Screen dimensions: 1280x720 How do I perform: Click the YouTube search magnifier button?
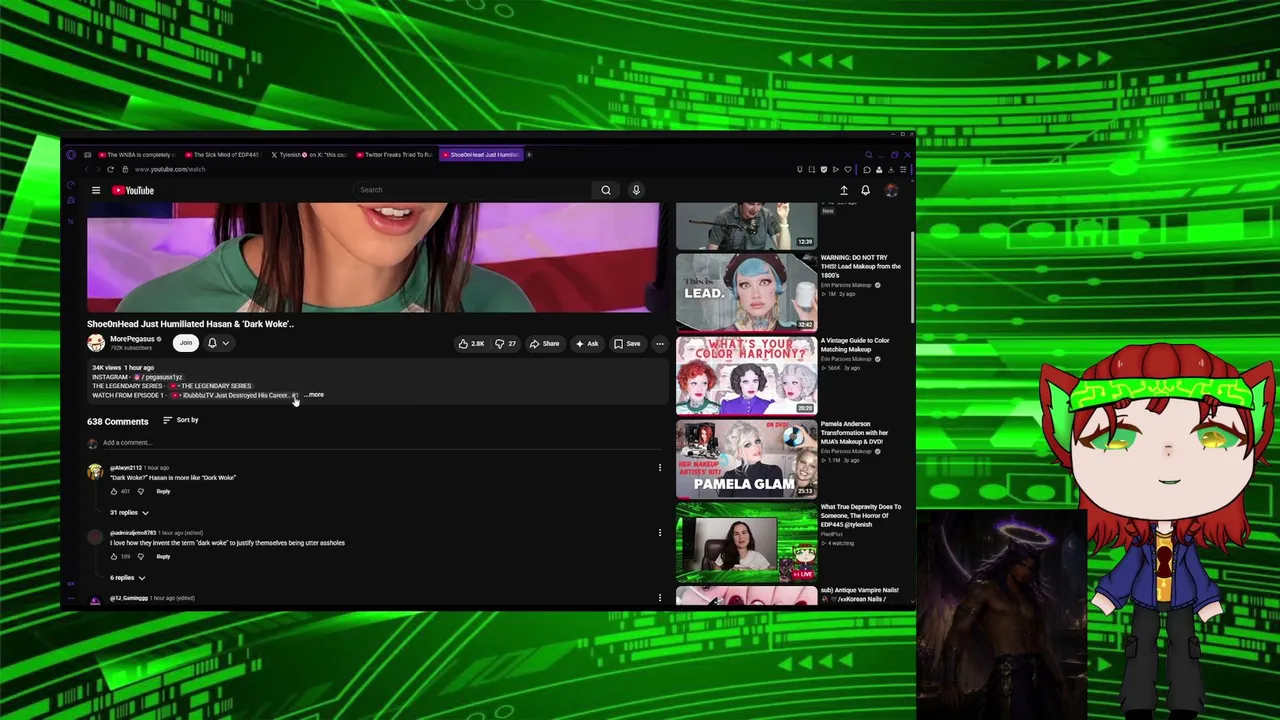606,190
